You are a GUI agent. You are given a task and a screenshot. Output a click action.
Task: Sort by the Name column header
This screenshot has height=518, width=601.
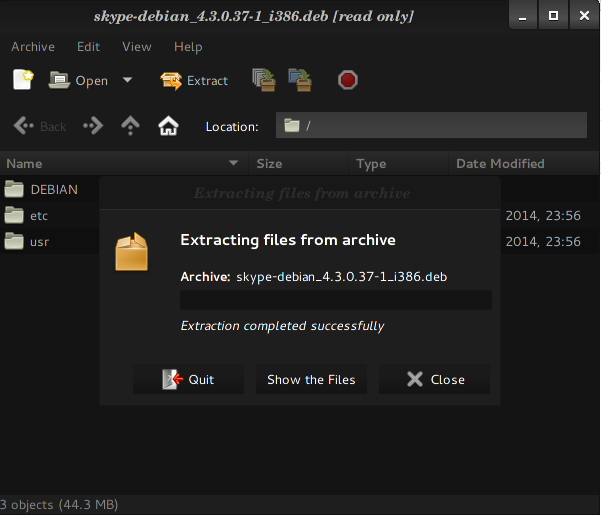click(x=123, y=164)
